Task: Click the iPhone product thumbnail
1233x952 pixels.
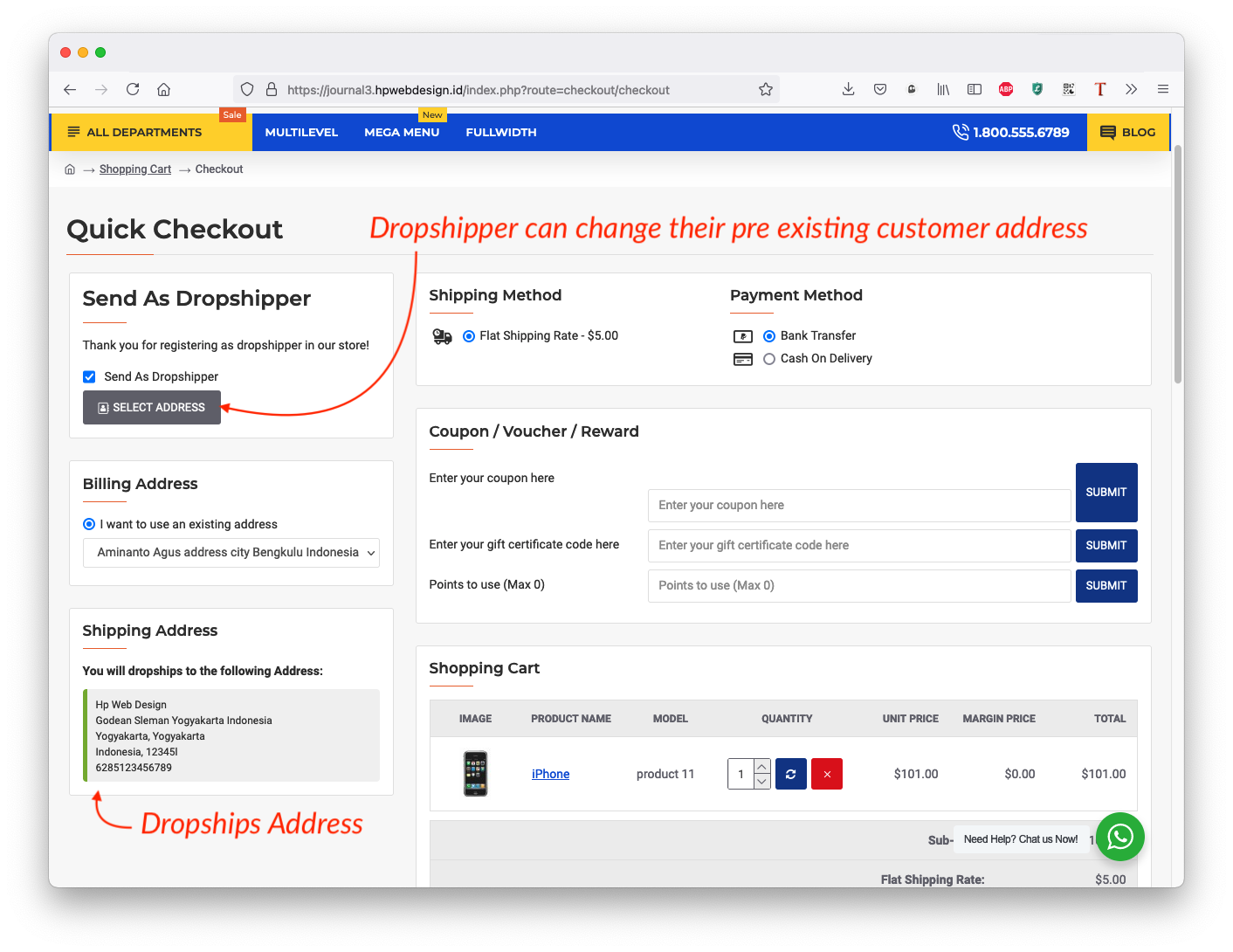Action: (476, 774)
